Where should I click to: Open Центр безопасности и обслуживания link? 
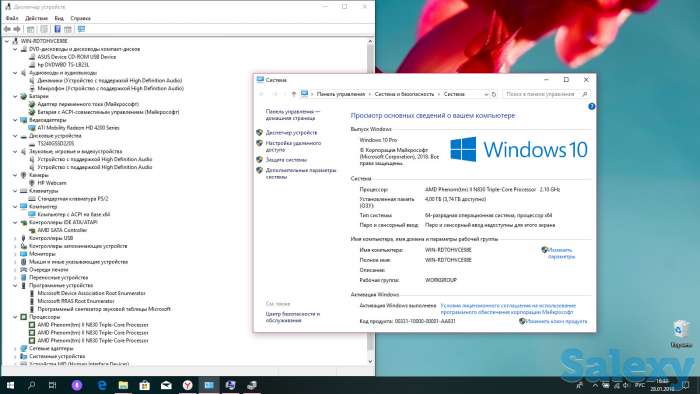pyautogui.click(x=292, y=317)
